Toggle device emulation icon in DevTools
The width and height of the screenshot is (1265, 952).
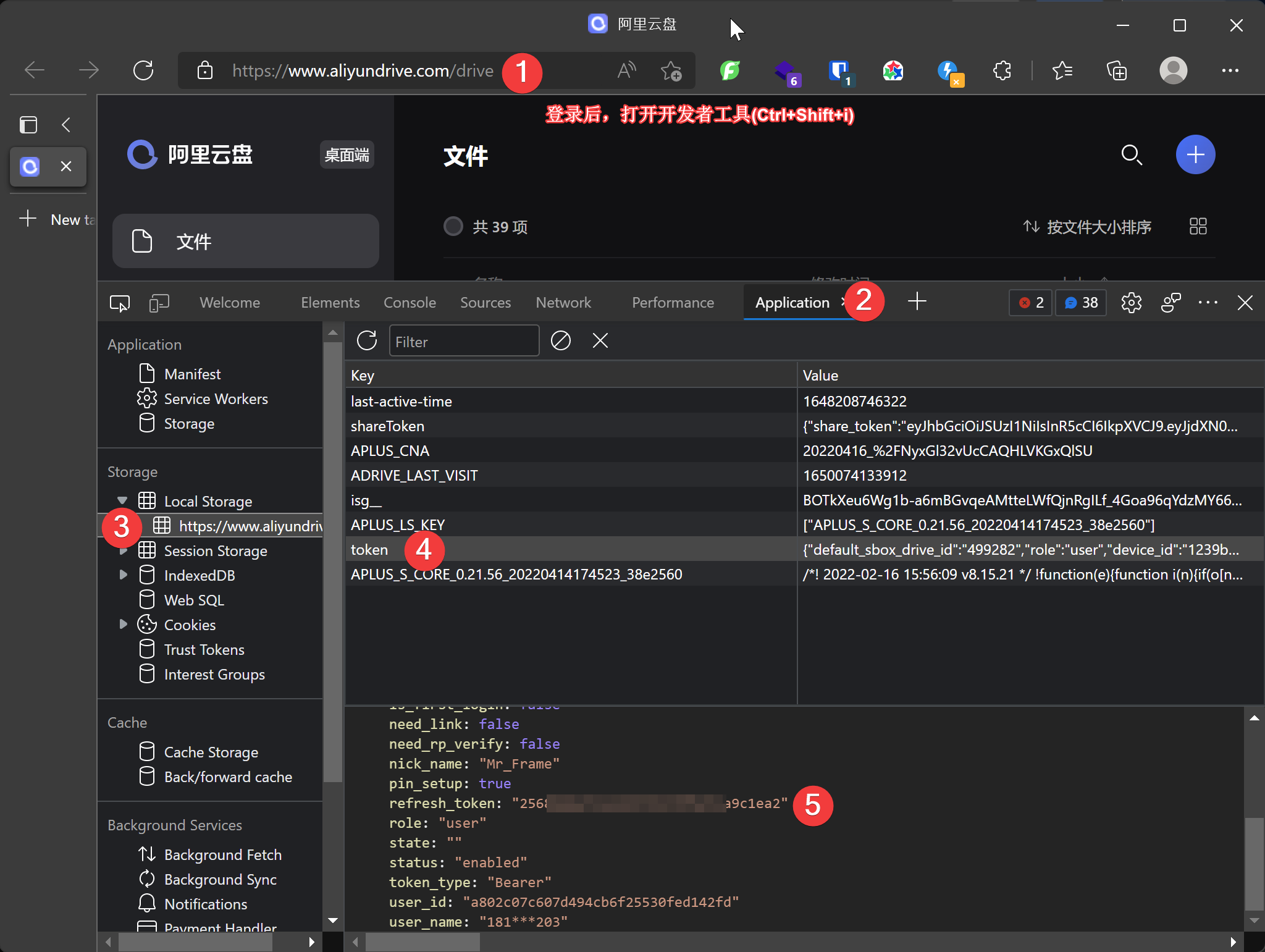point(159,303)
